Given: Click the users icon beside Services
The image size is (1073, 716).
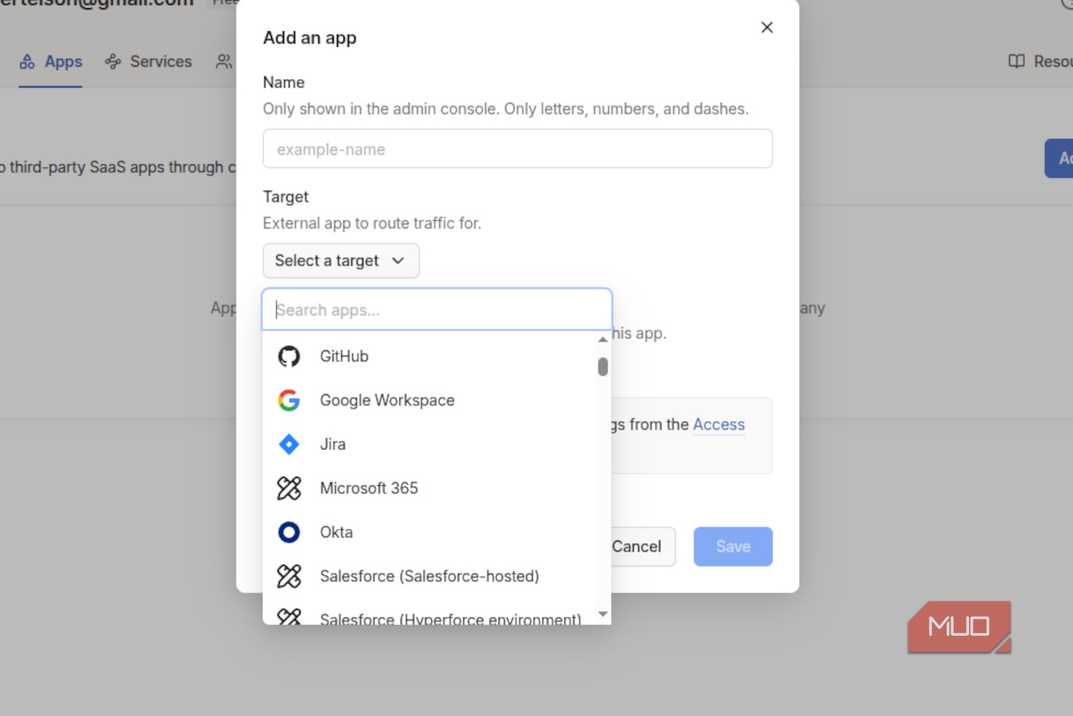Looking at the screenshot, I should [x=224, y=62].
